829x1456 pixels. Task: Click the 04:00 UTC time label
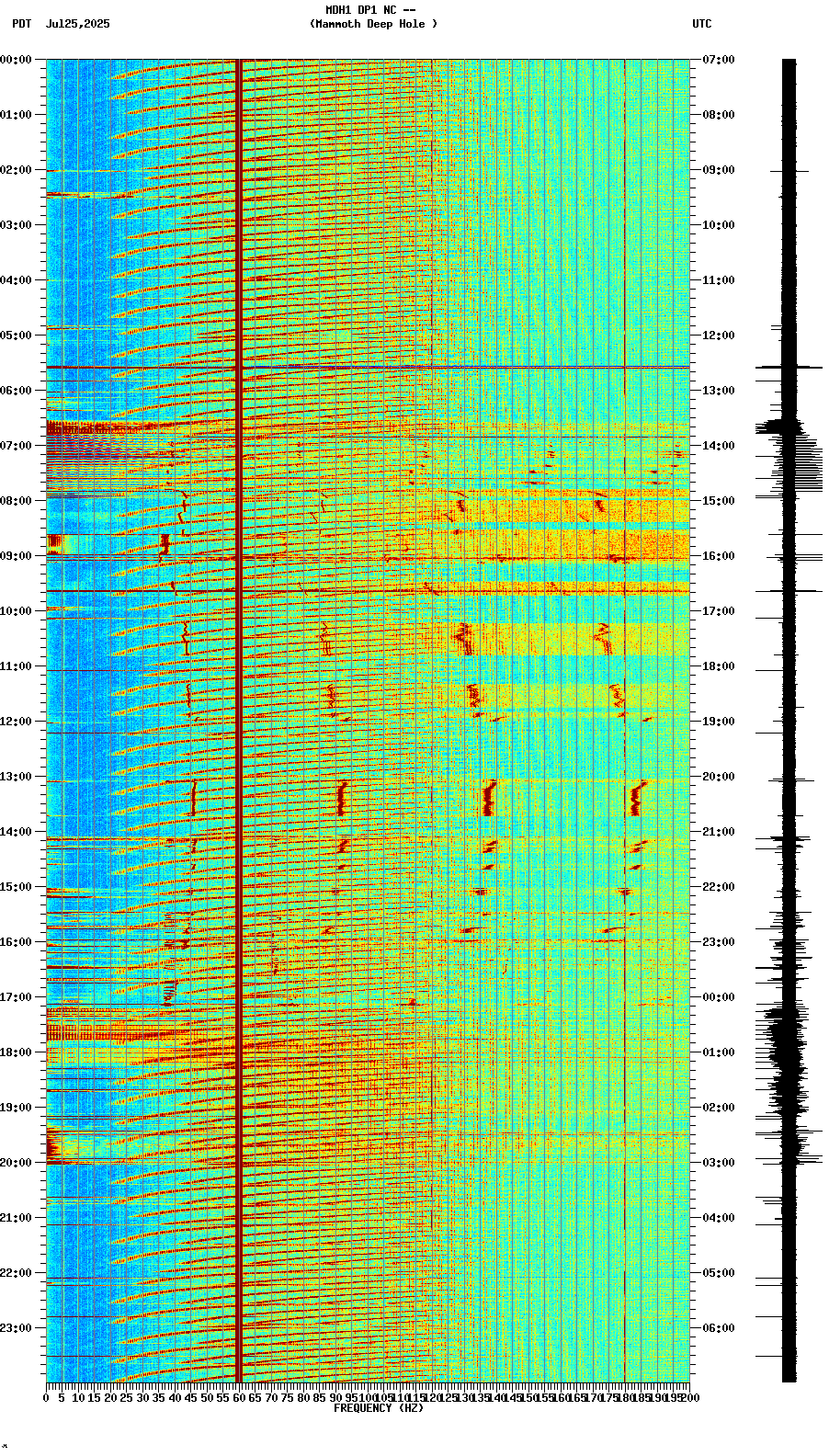coord(719,1218)
